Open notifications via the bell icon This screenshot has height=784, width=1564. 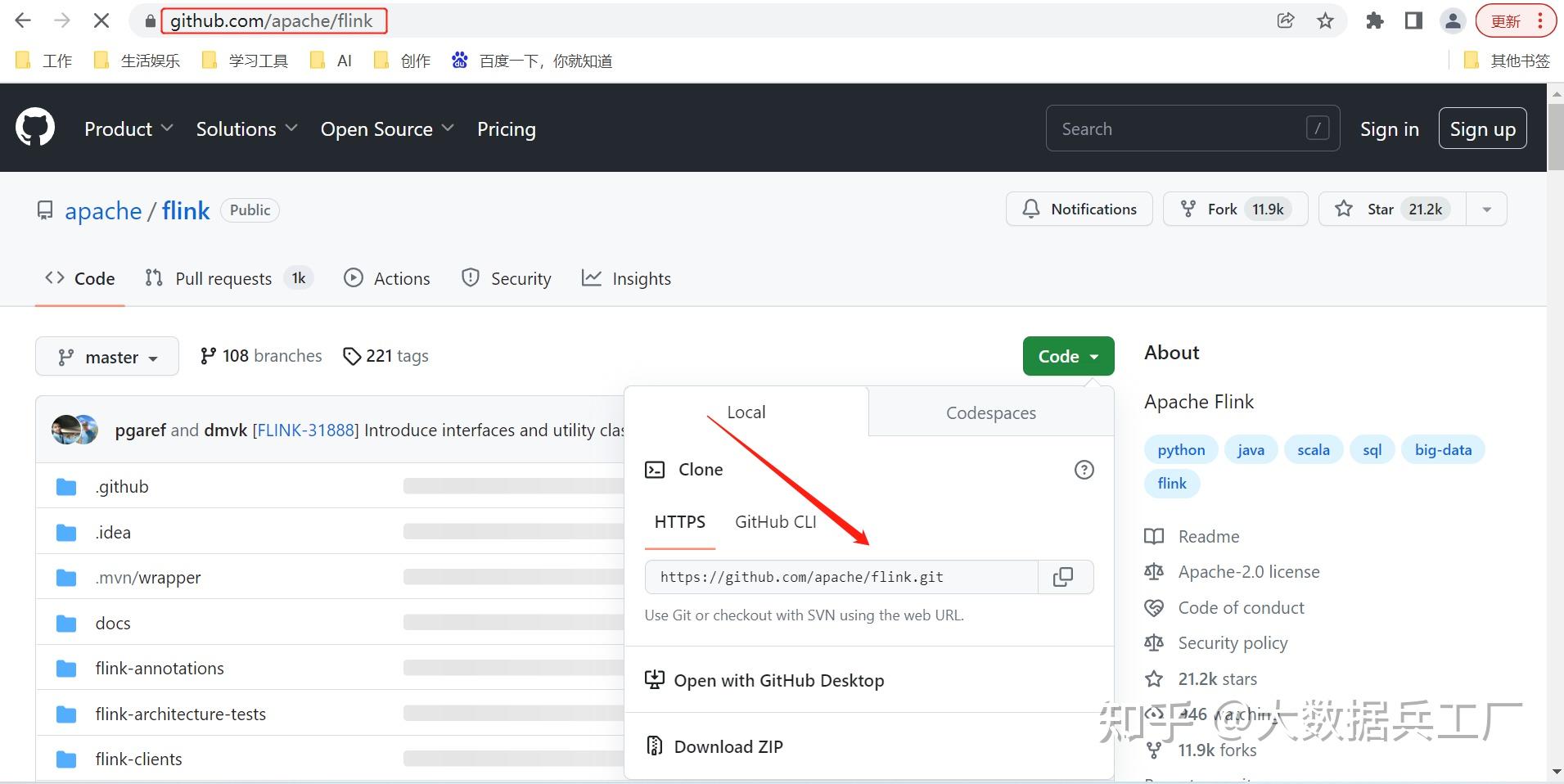(1030, 209)
